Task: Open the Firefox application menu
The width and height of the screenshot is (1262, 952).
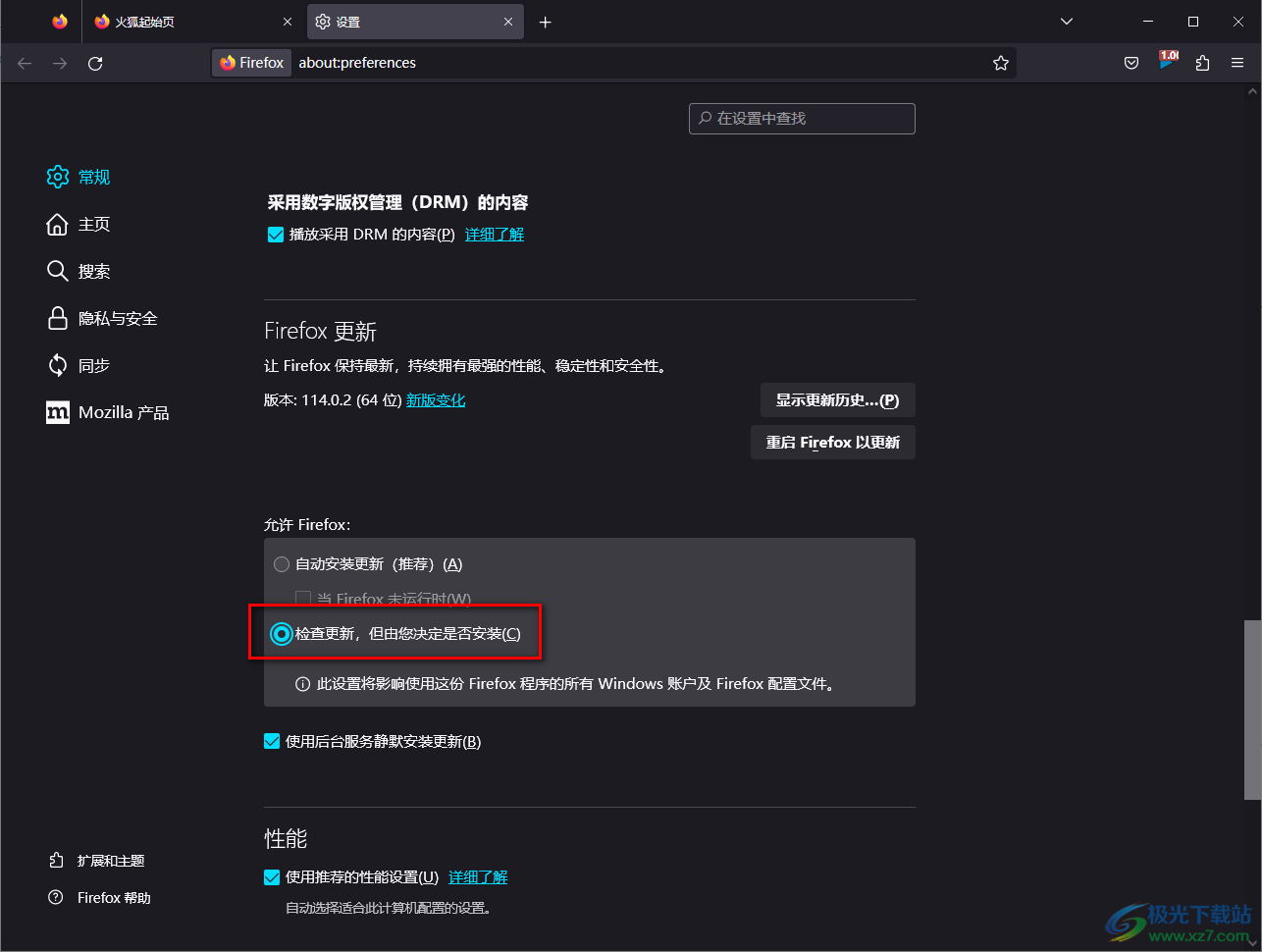Action: point(1237,63)
